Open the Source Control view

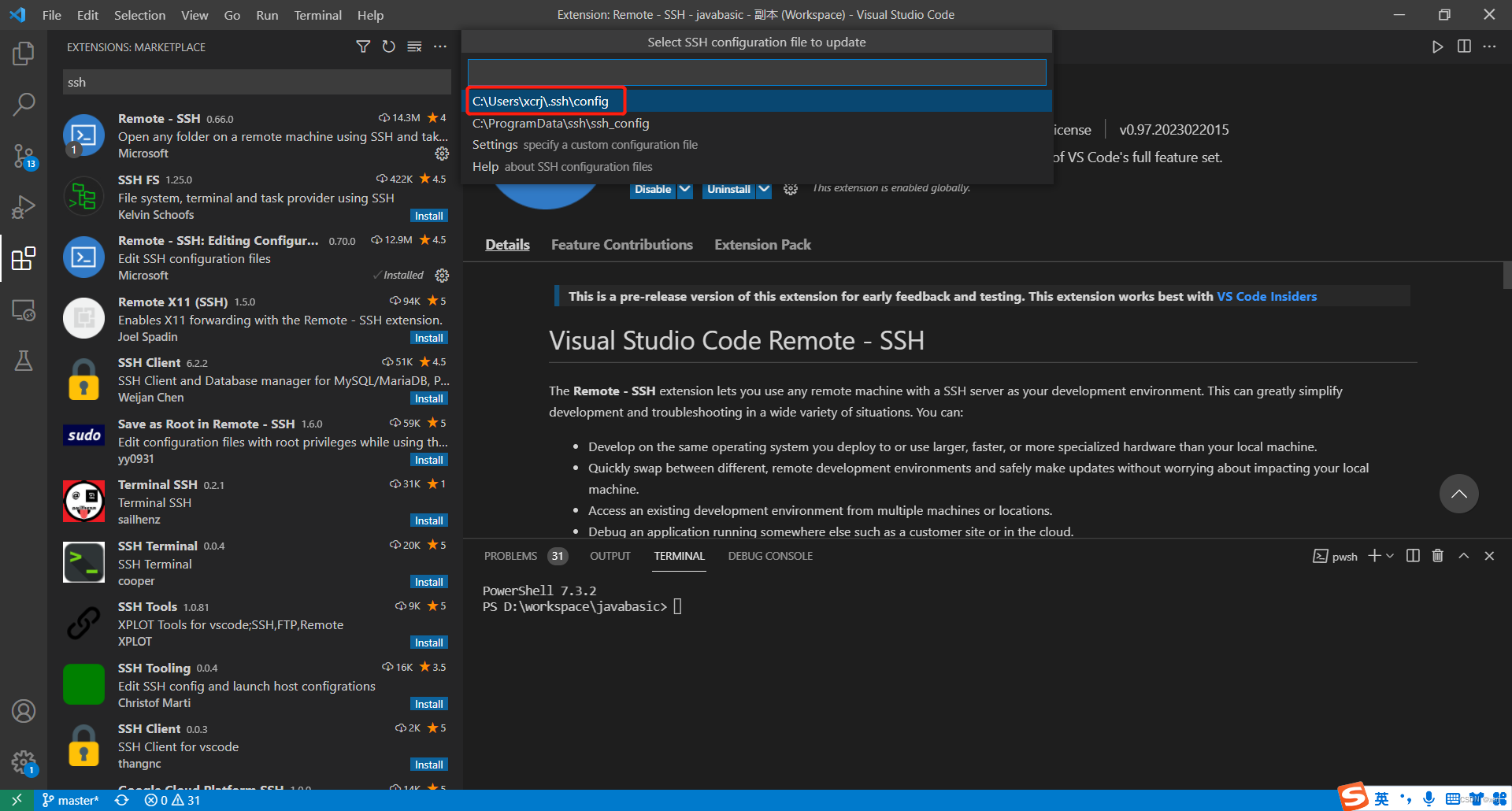point(24,156)
